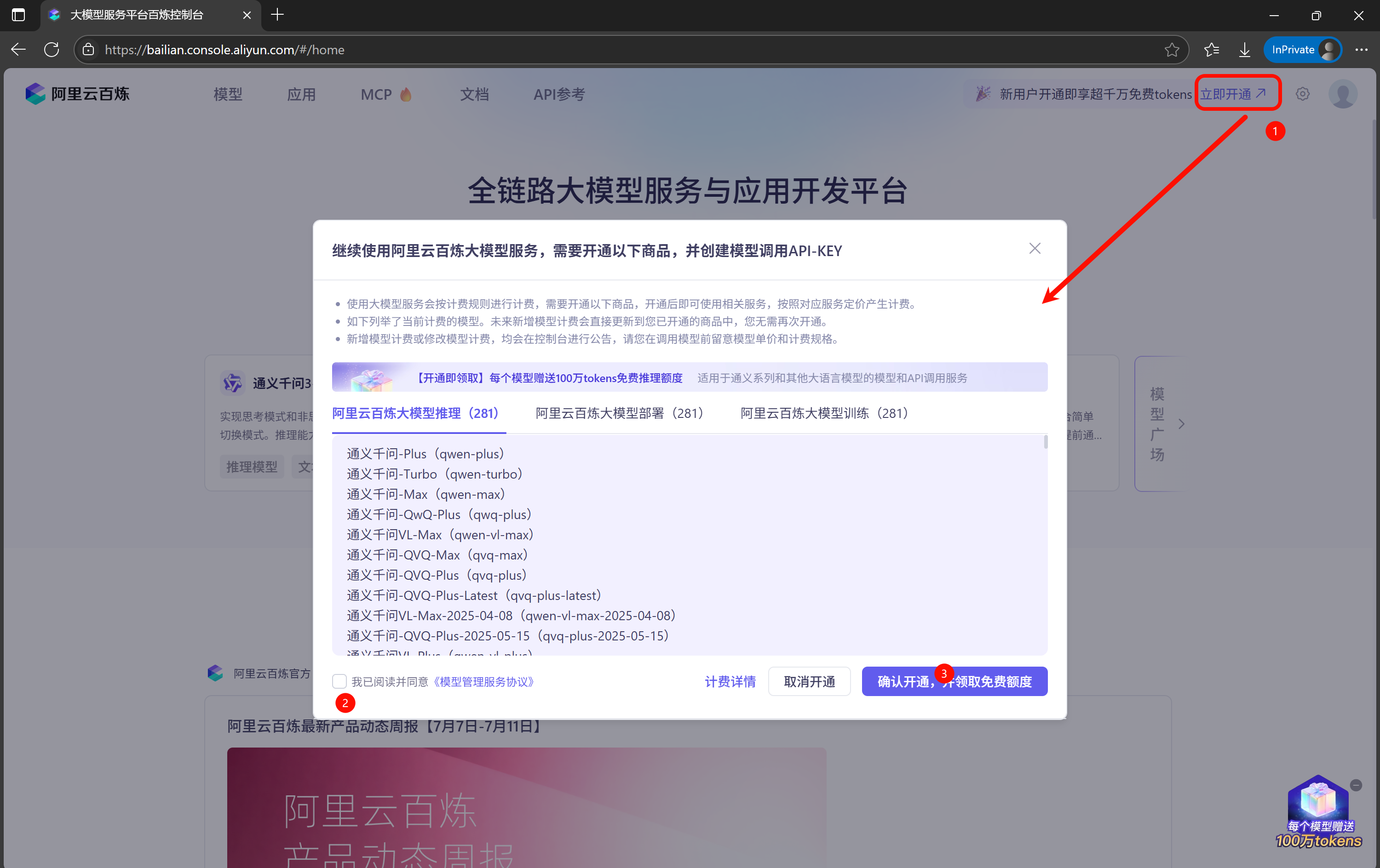1380x868 pixels.
Task: Switch to 阿里云百炼大模型训练 tab
Action: click(823, 413)
